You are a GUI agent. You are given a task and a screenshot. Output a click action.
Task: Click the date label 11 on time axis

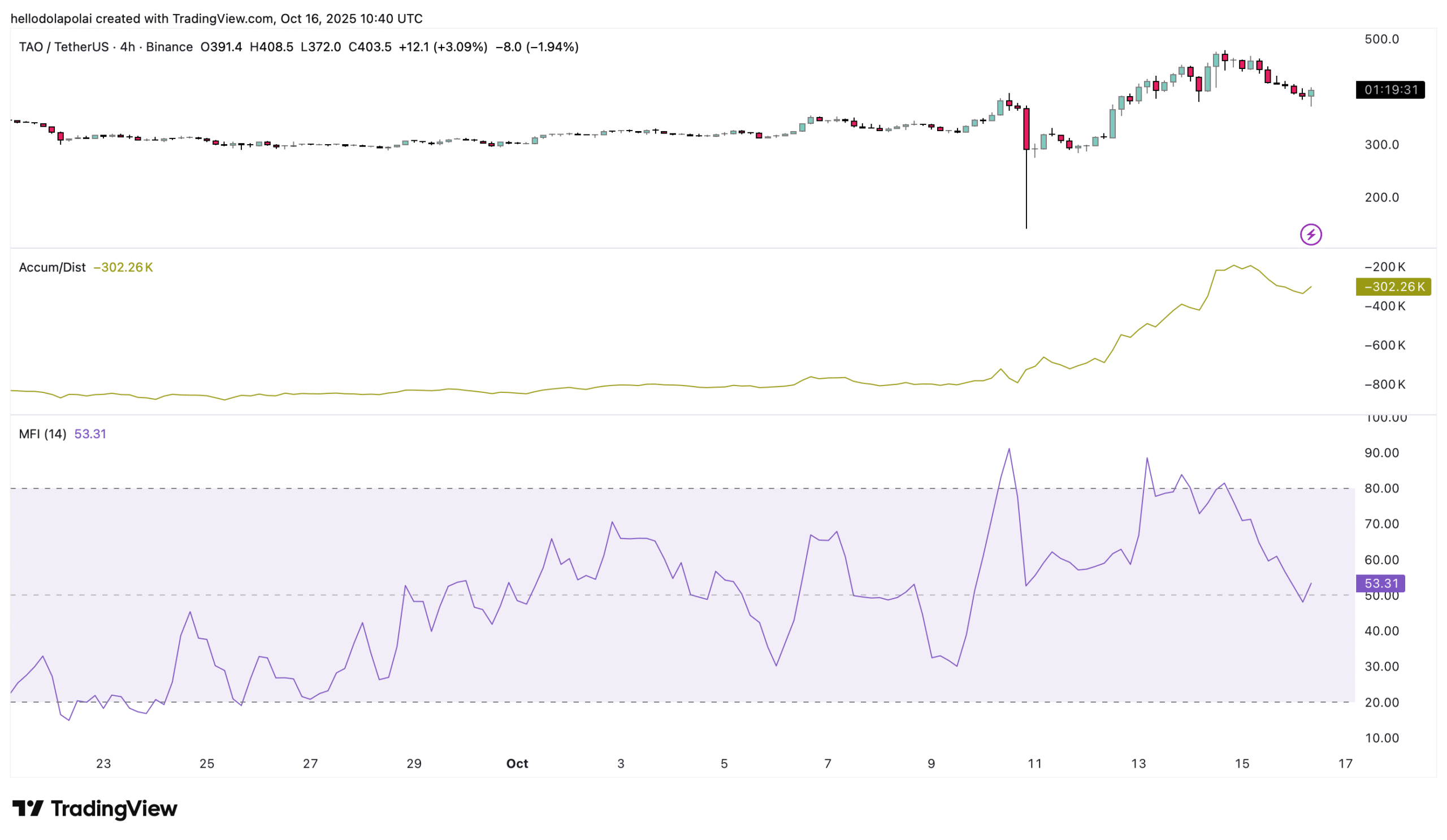pyautogui.click(x=1034, y=764)
